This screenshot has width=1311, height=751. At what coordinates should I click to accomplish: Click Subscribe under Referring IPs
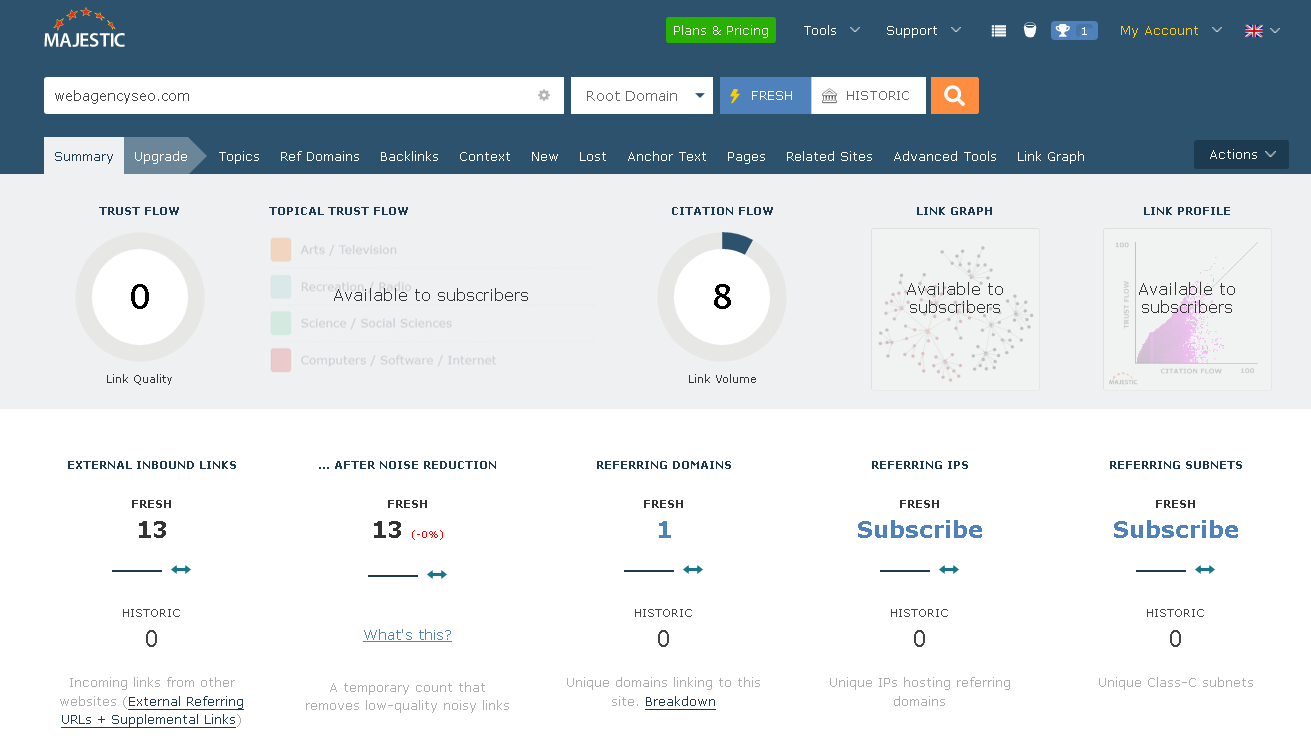coord(920,530)
